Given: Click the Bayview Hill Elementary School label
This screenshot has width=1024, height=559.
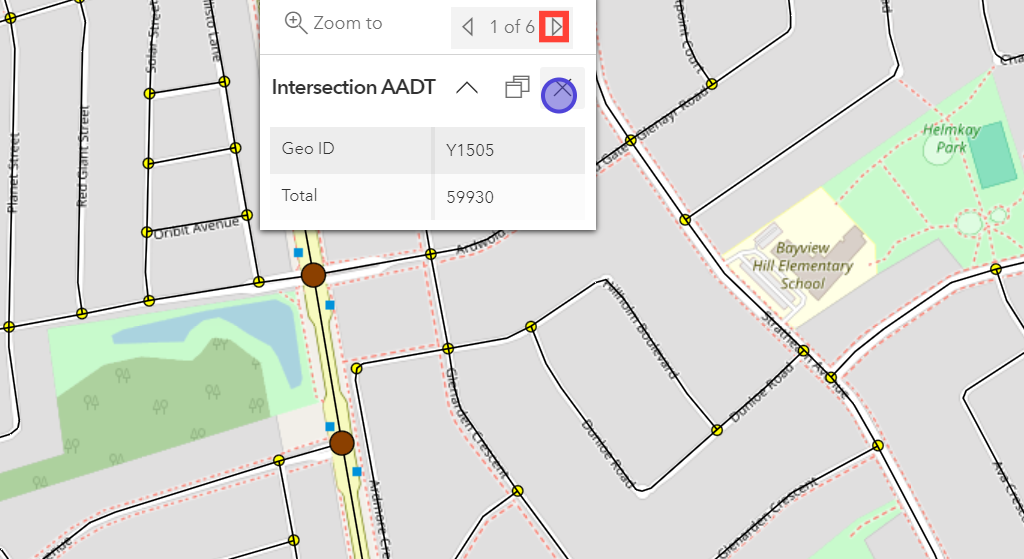Looking at the screenshot, I should [816, 266].
